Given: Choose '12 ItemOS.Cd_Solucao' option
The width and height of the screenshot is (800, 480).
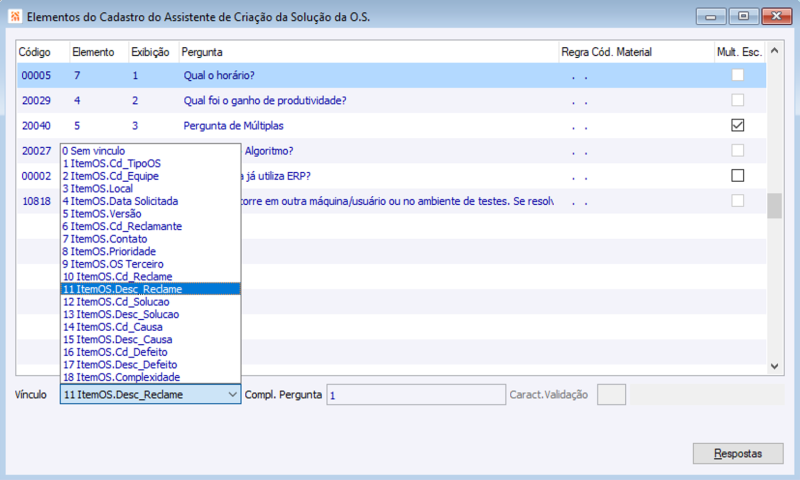Looking at the screenshot, I should tap(150, 301).
